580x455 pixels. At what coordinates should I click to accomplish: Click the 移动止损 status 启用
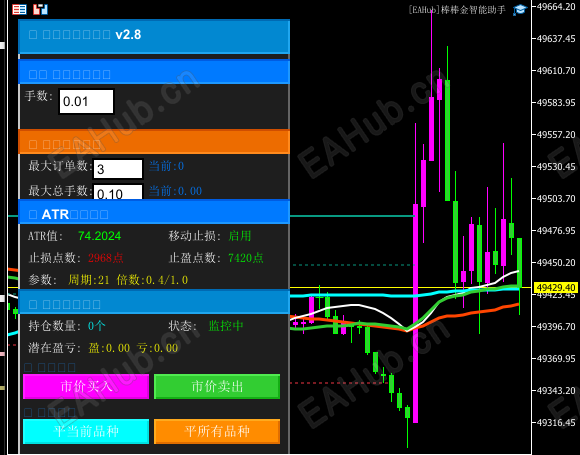click(x=240, y=236)
